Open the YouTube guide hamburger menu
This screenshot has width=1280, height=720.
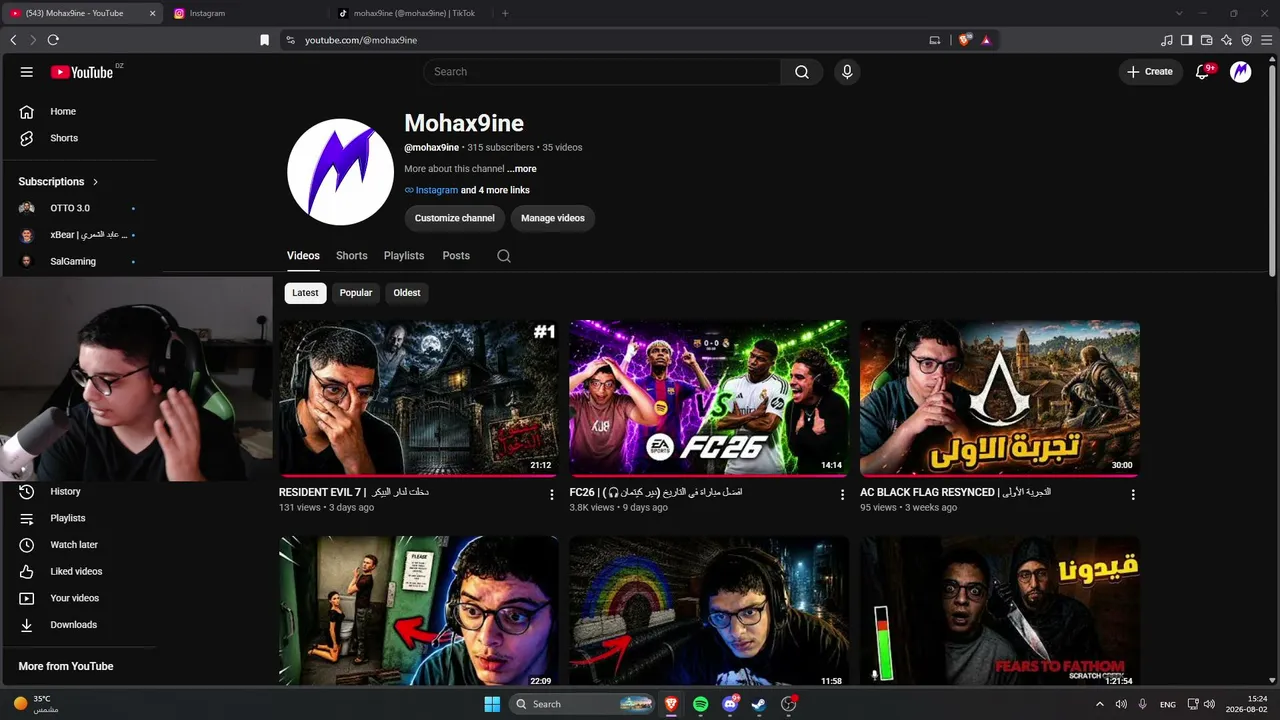point(27,72)
